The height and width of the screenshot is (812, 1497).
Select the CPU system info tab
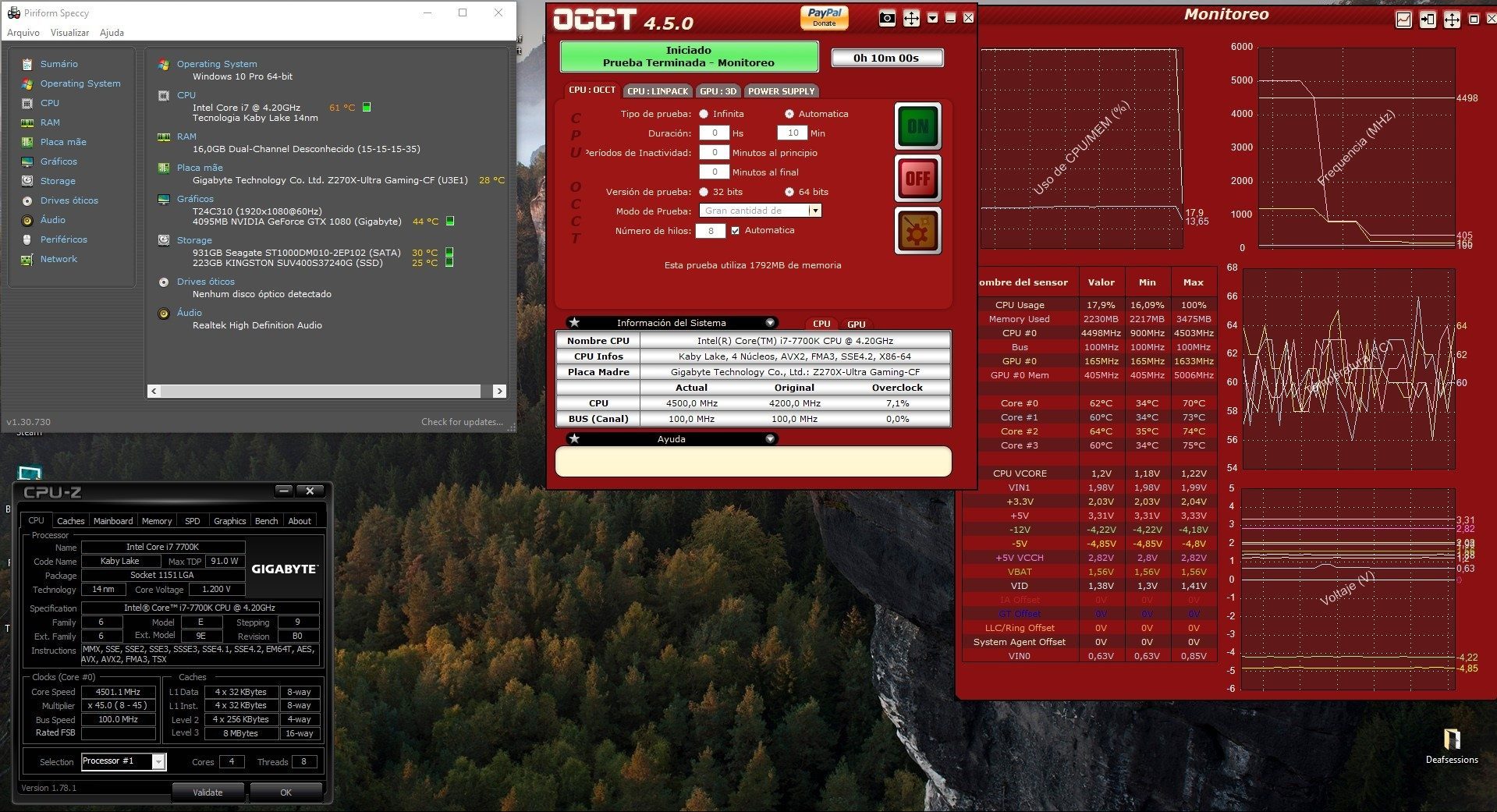pyautogui.click(x=821, y=324)
